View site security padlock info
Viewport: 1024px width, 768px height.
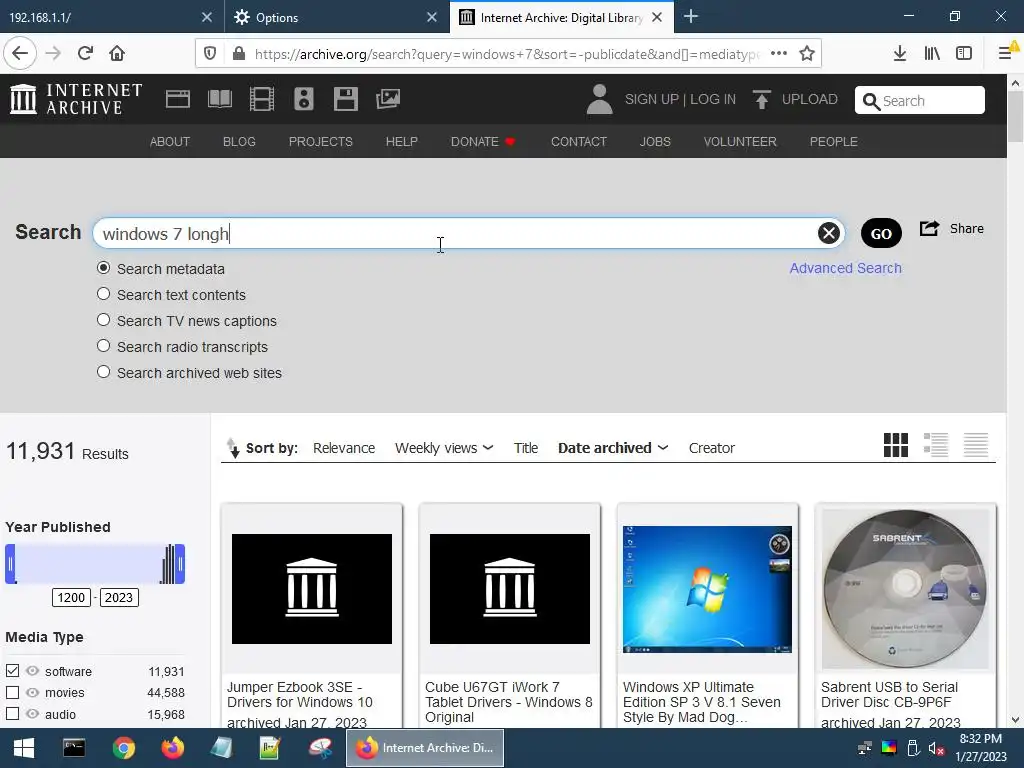click(x=239, y=54)
